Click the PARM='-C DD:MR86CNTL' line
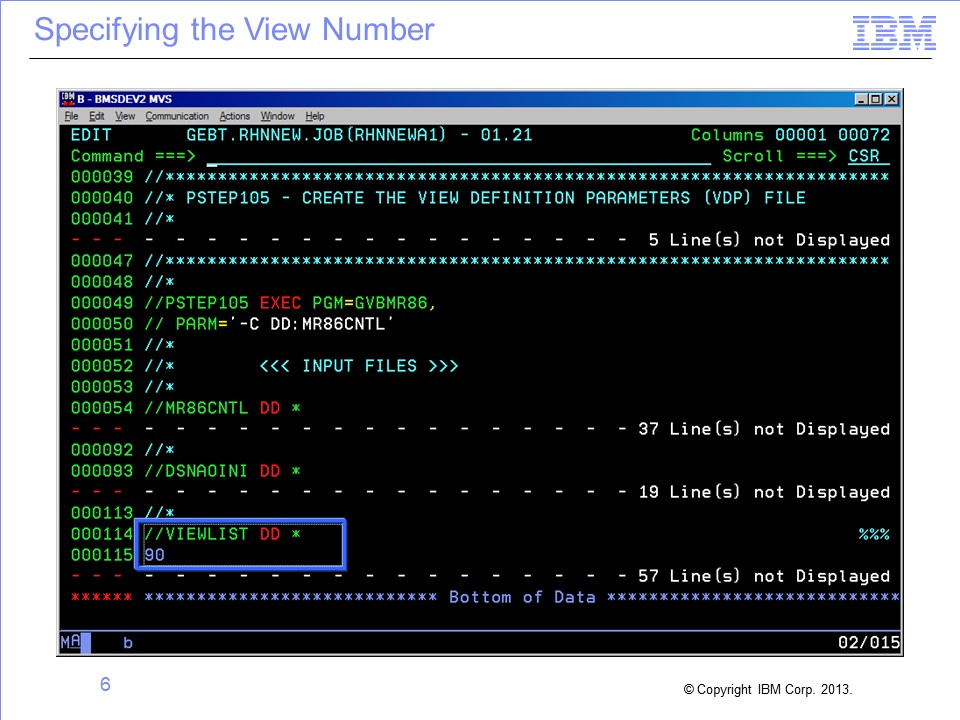The image size is (960, 720). tap(269, 324)
